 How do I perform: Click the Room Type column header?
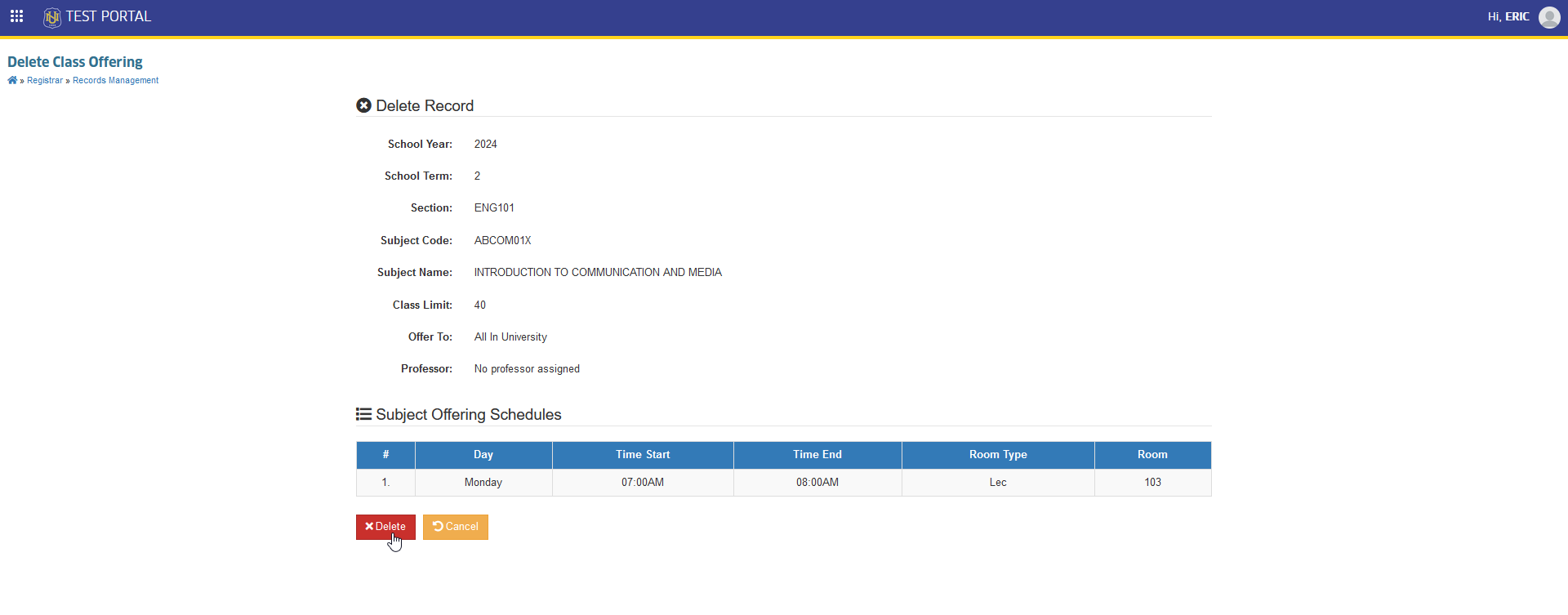(998, 455)
